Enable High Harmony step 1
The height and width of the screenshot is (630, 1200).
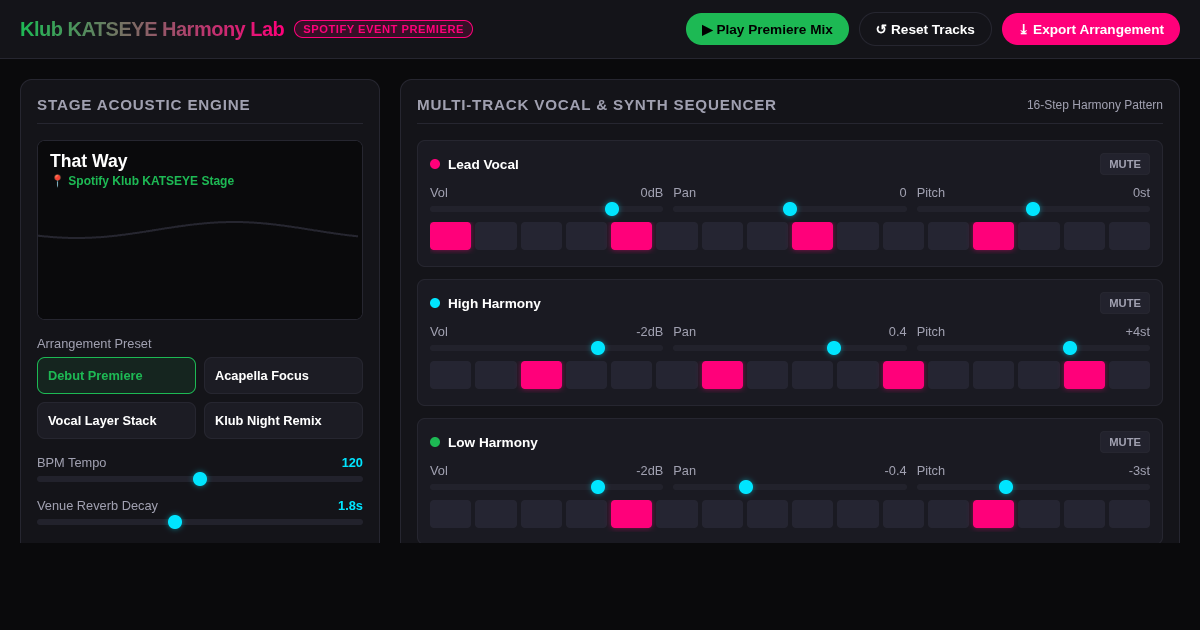450,375
